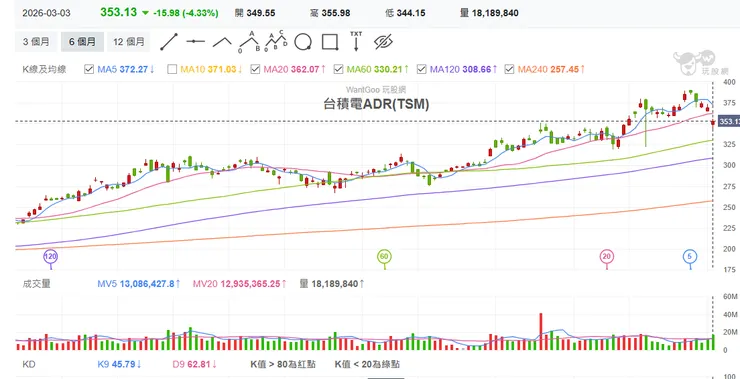Switch to the 3 個月 range
740x379 pixels.
(36, 42)
